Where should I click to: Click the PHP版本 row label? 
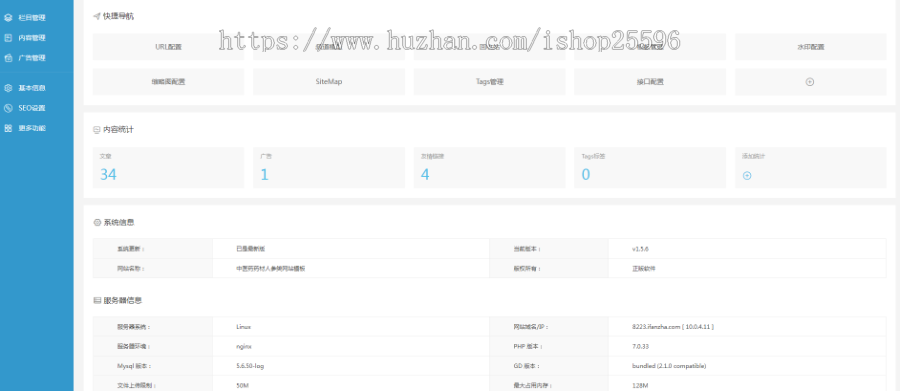coord(527,347)
